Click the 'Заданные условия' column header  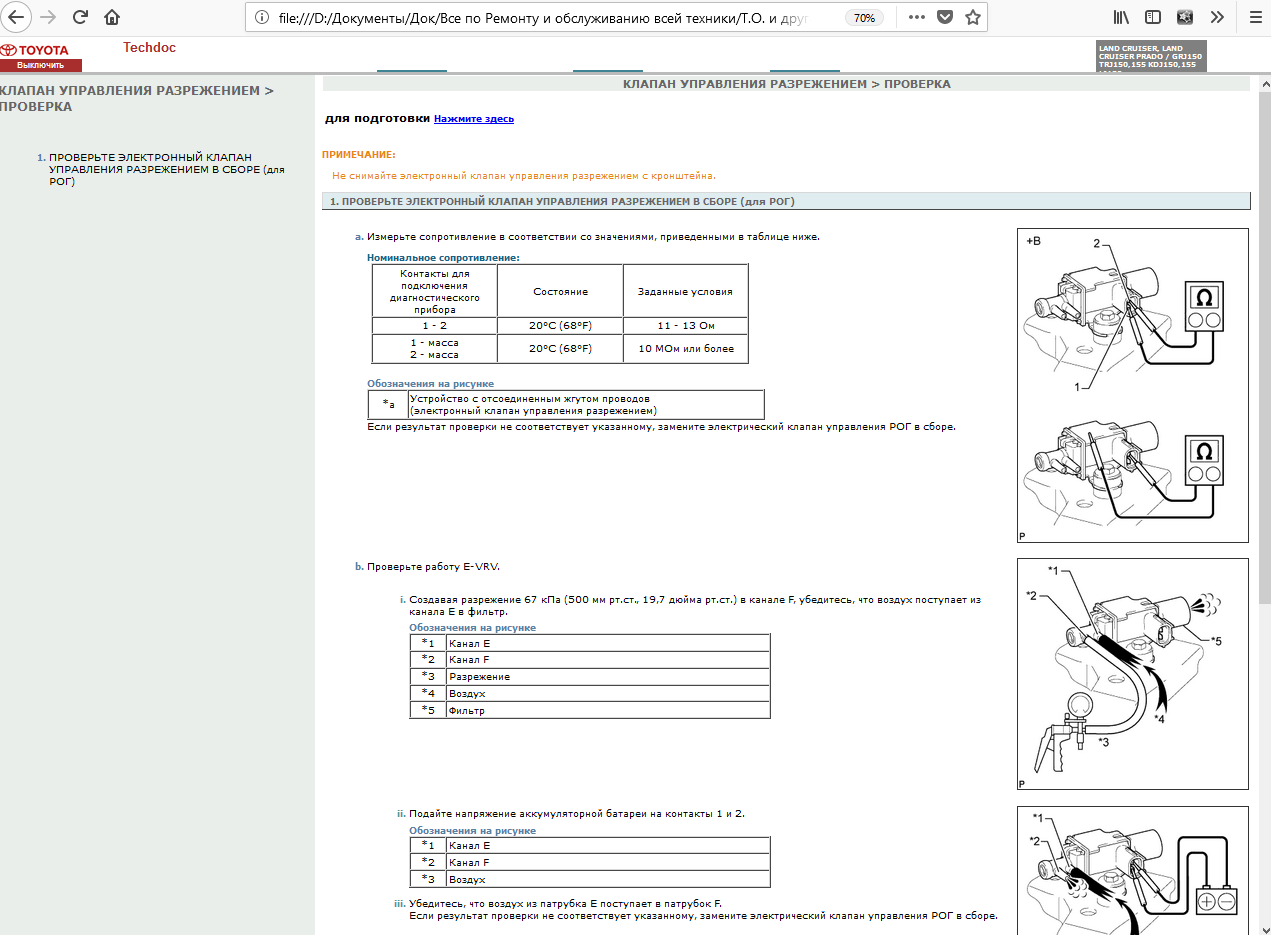click(x=685, y=291)
